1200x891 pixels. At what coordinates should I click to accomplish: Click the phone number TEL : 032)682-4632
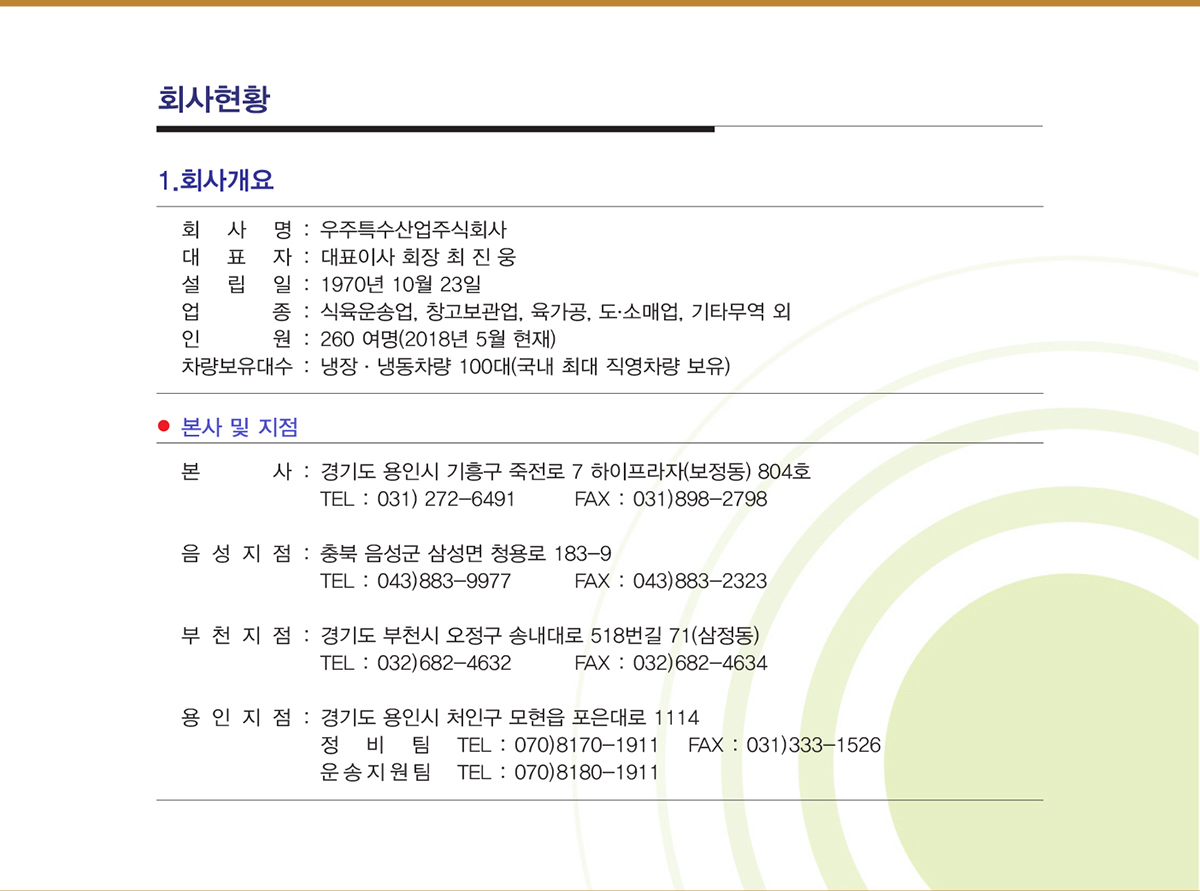pos(416,663)
